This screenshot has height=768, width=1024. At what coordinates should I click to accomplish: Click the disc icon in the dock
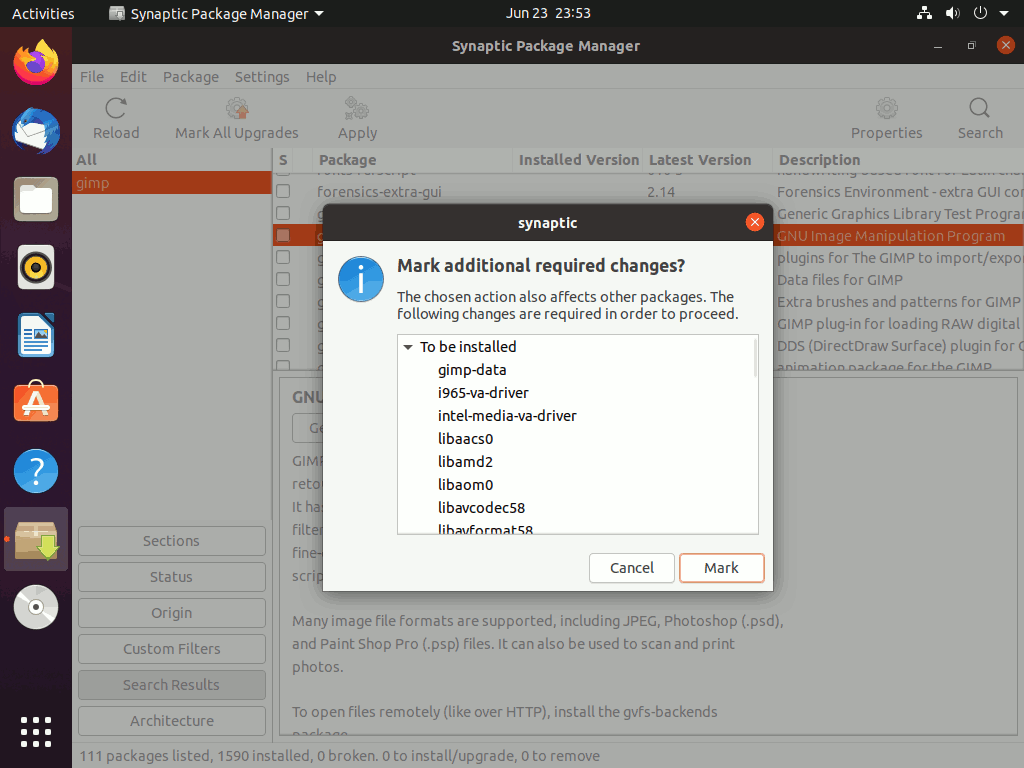pos(36,607)
